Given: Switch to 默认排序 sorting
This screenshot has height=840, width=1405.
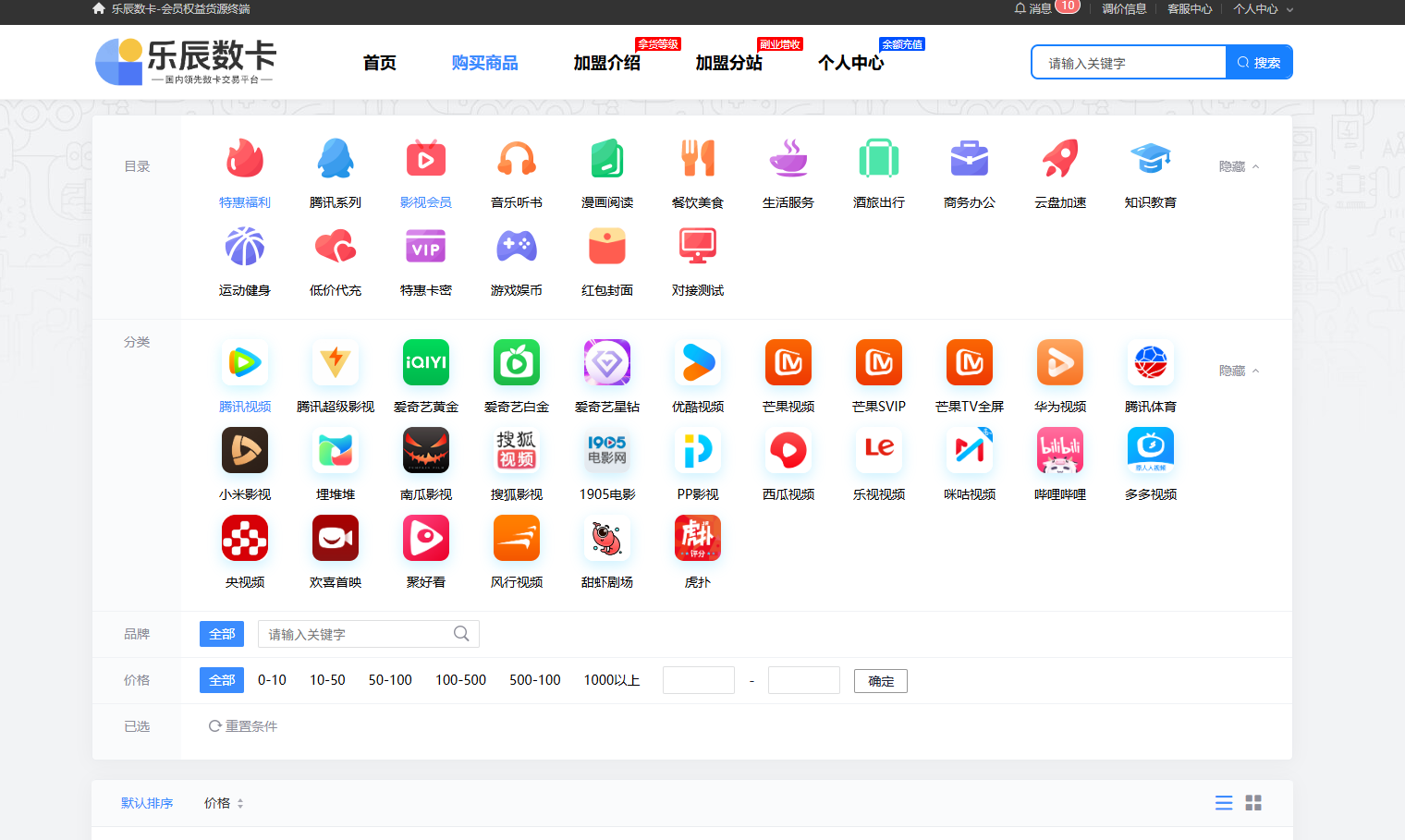Looking at the screenshot, I should click(147, 804).
